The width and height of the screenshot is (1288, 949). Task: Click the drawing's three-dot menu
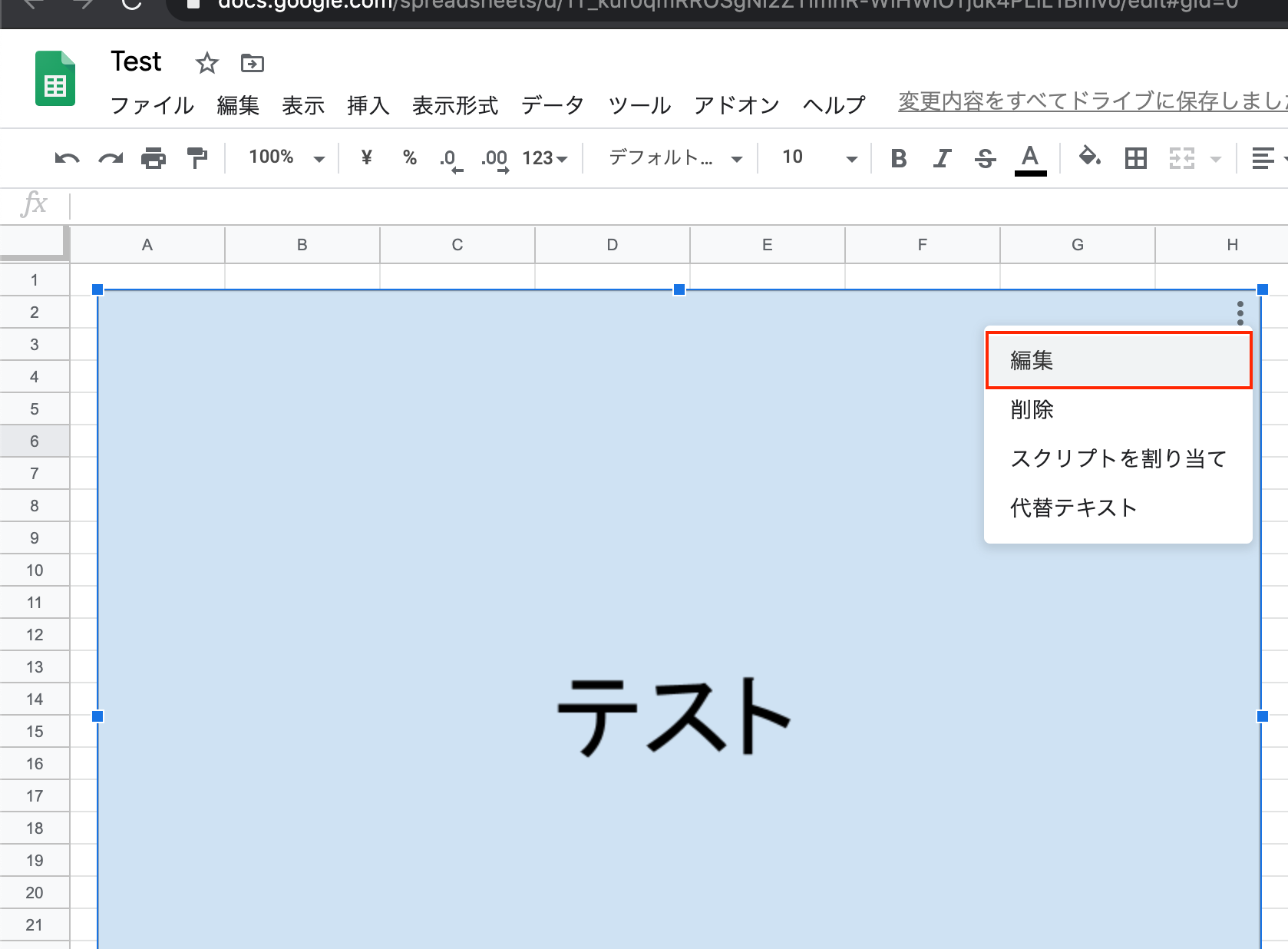click(x=1240, y=312)
